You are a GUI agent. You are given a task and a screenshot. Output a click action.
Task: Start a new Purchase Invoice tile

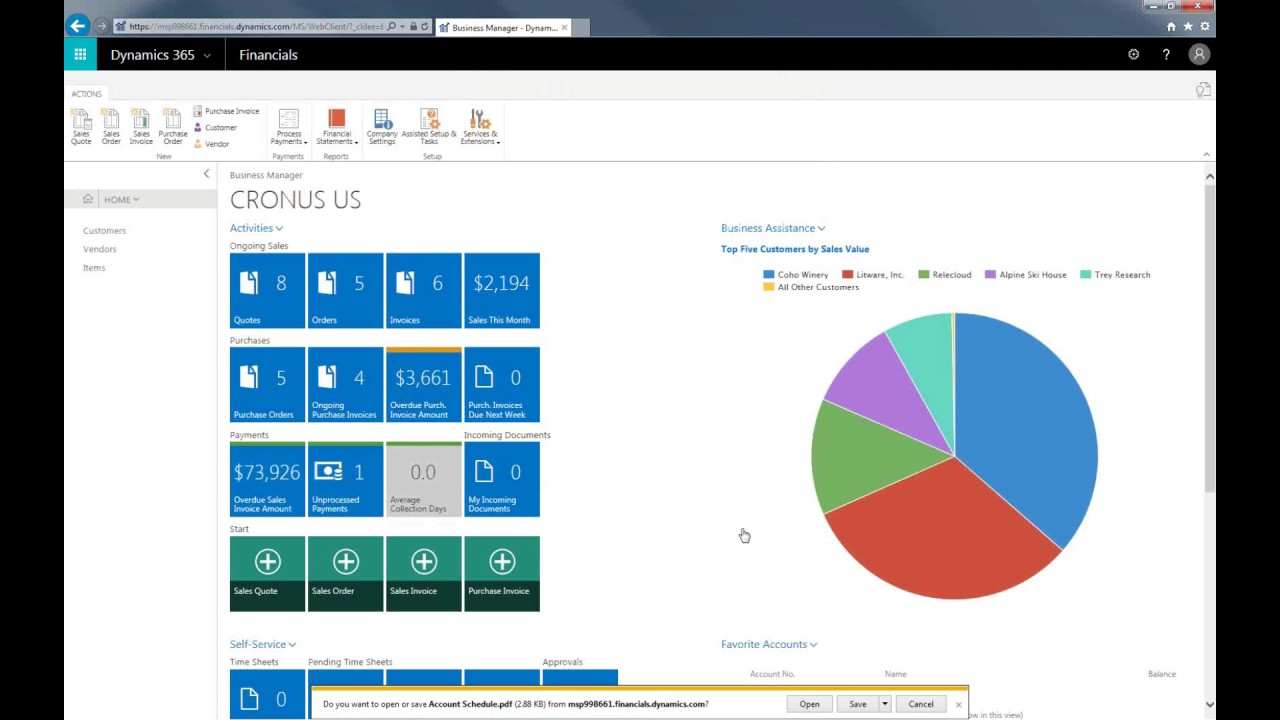(501, 573)
